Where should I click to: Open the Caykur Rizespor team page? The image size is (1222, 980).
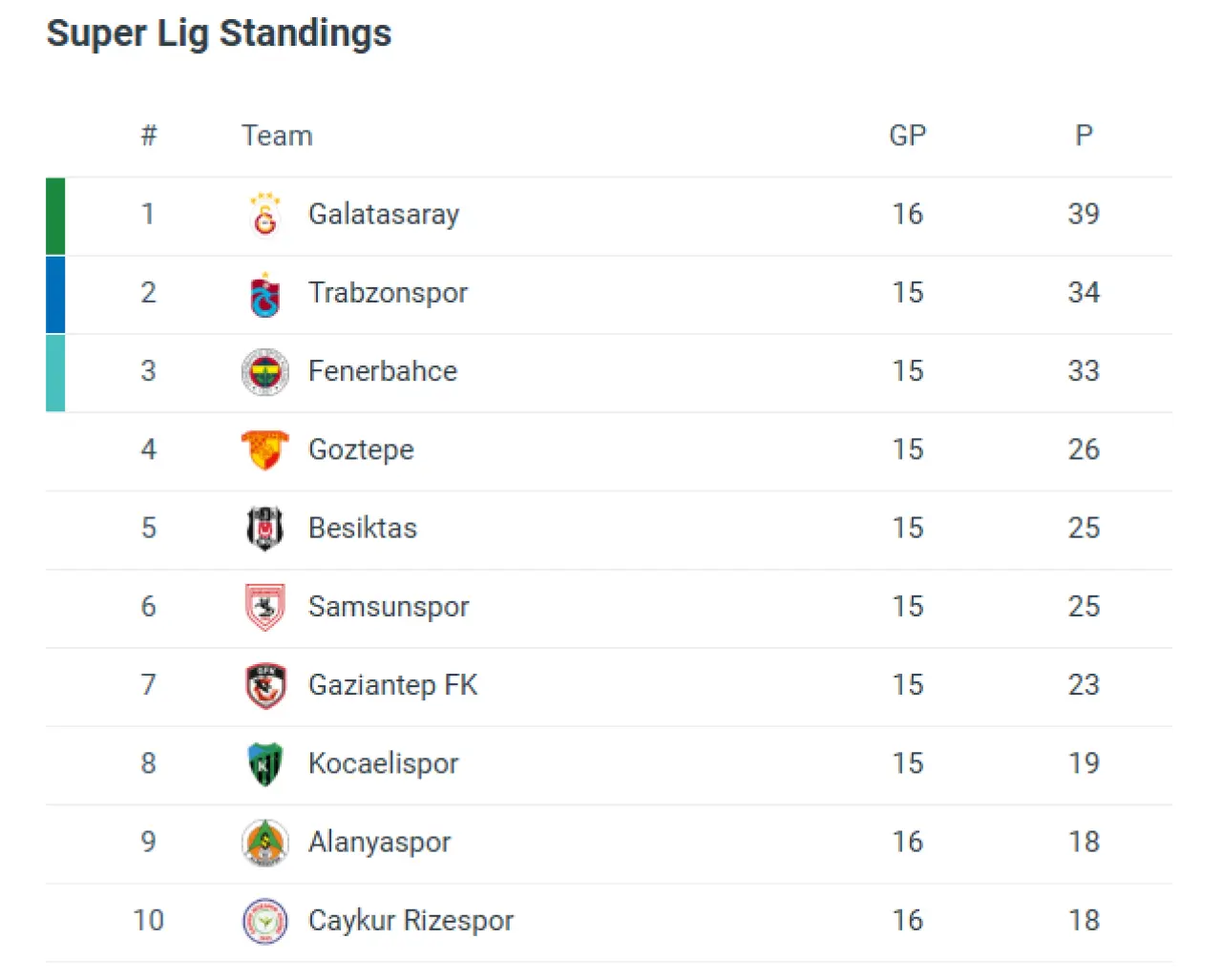(411, 921)
